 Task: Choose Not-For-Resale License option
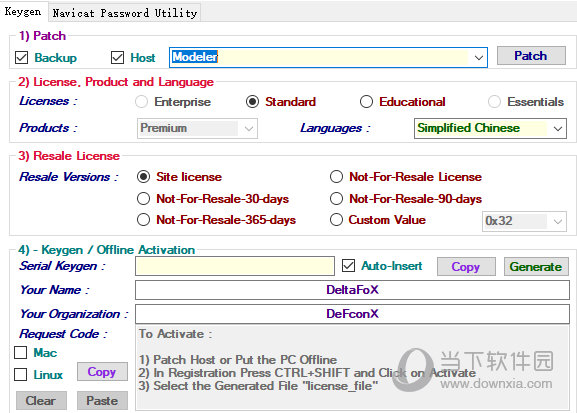[336, 177]
